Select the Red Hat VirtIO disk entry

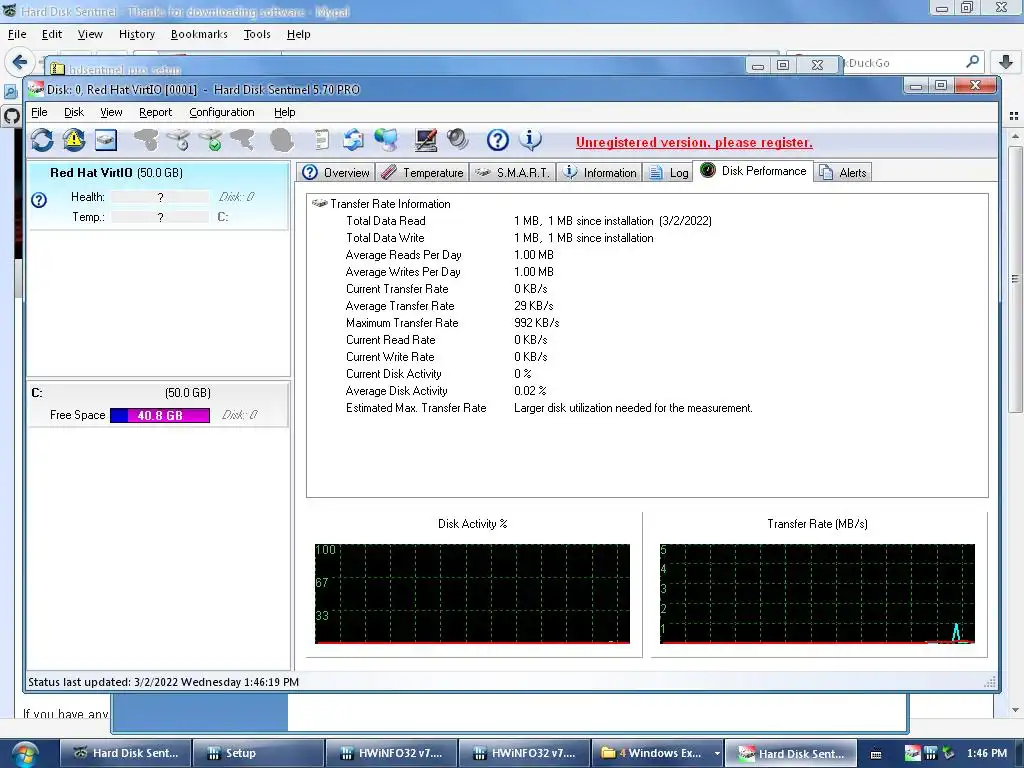pos(158,195)
